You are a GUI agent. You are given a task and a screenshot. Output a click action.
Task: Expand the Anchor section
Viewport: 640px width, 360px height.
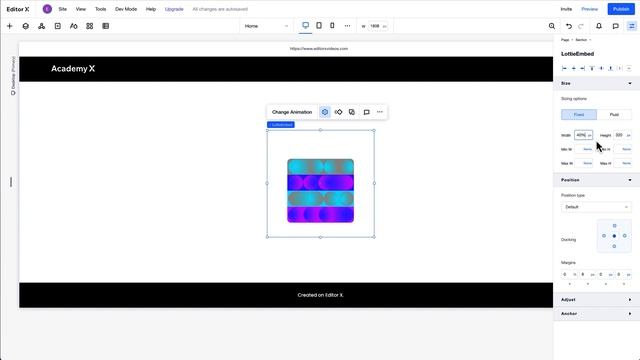pyautogui.click(x=630, y=314)
